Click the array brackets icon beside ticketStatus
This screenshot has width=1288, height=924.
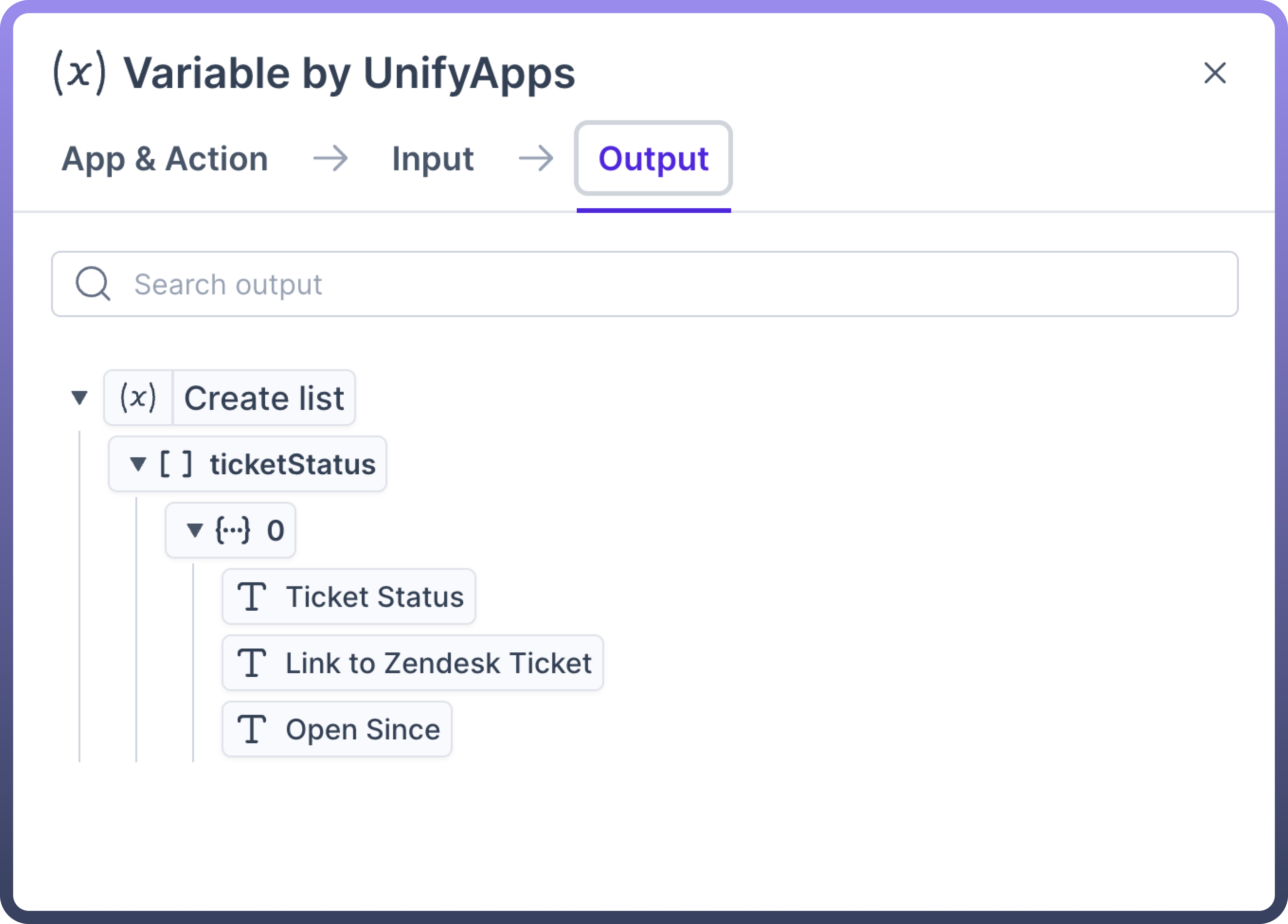click(175, 464)
